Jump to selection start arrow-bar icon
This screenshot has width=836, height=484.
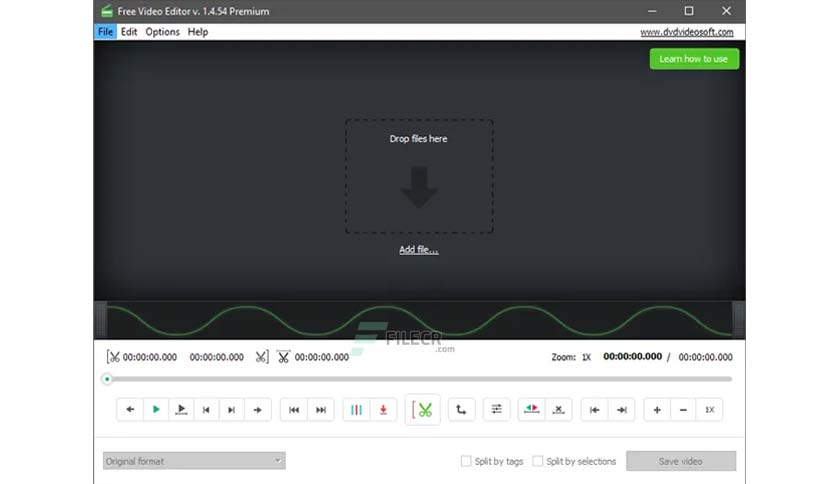pyautogui.click(x=594, y=410)
